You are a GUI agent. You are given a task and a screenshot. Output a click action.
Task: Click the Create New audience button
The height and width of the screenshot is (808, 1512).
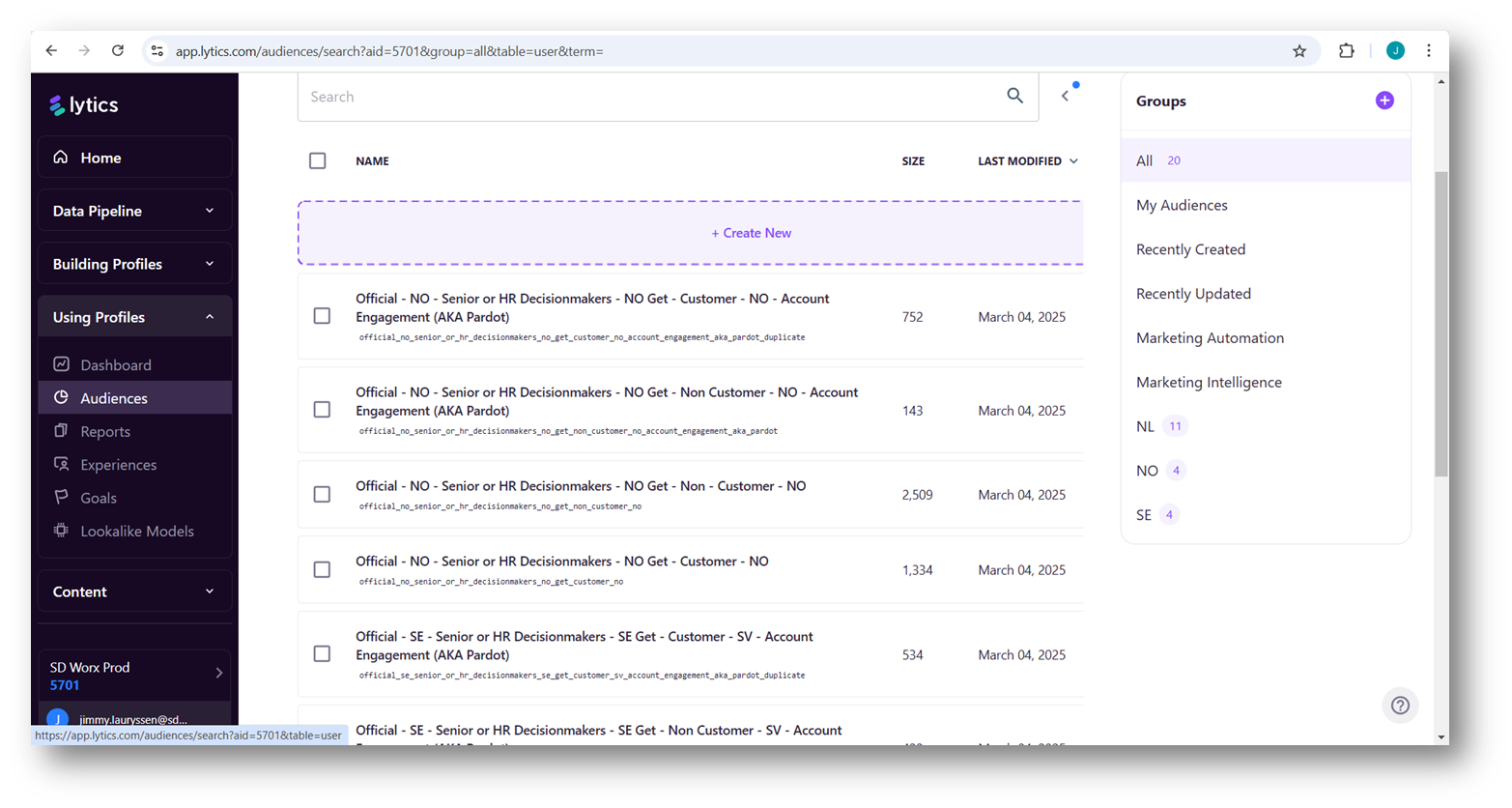[691, 233]
